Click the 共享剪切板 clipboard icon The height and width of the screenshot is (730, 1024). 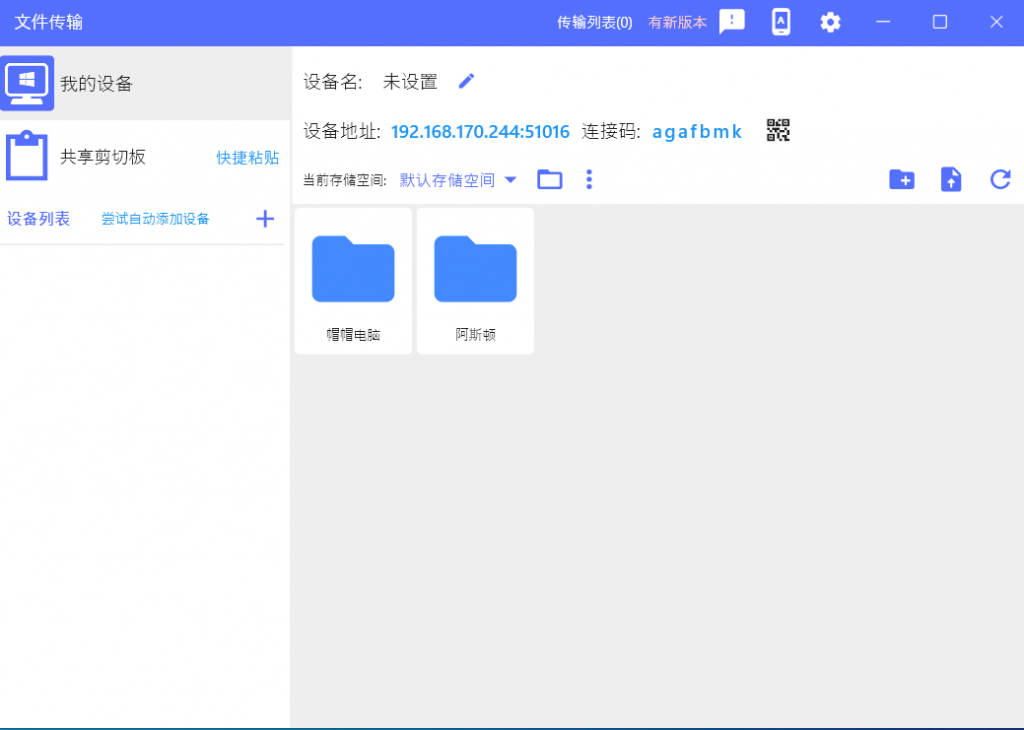(x=26, y=156)
